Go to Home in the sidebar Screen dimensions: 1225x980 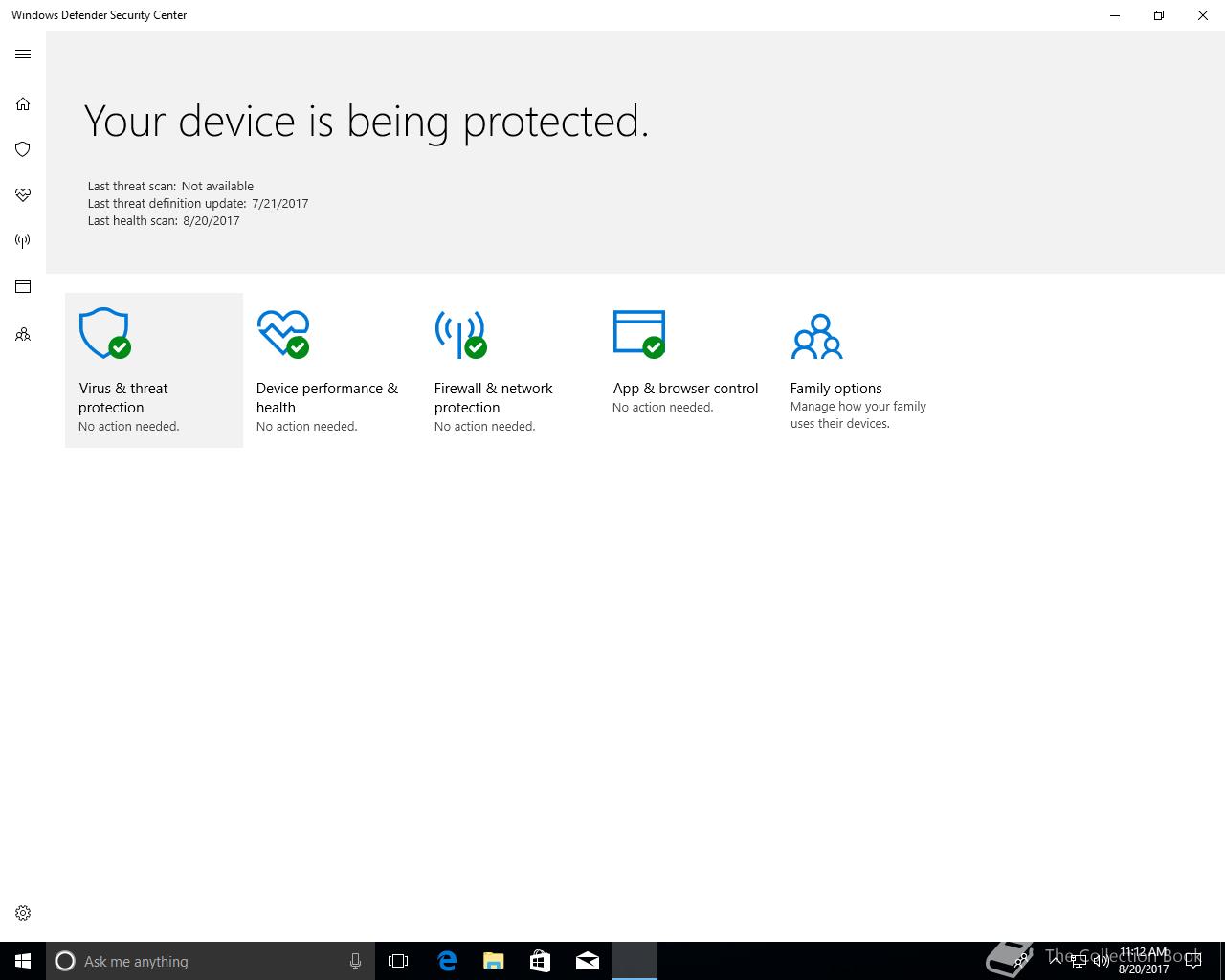tap(23, 103)
